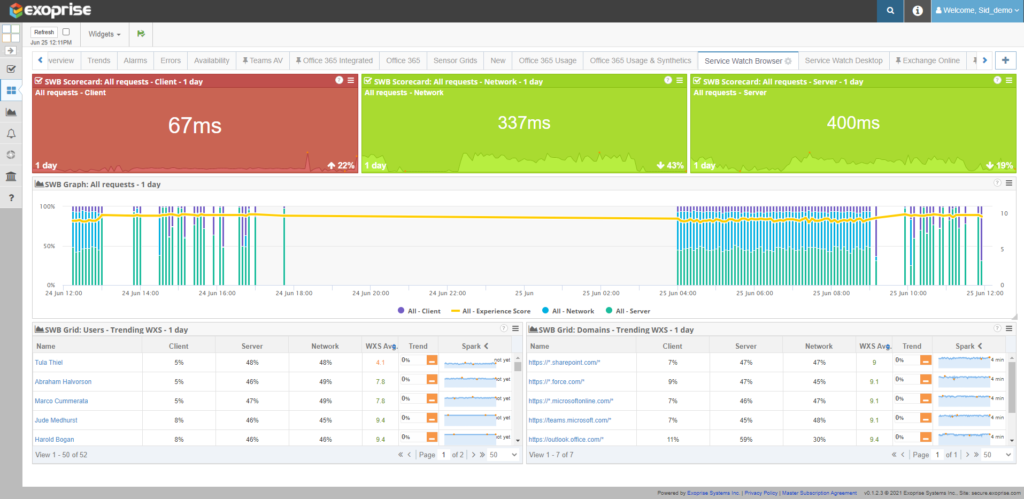Open Domains grid rows-per-page dropdown
The image size is (1024, 499).
(997, 455)
